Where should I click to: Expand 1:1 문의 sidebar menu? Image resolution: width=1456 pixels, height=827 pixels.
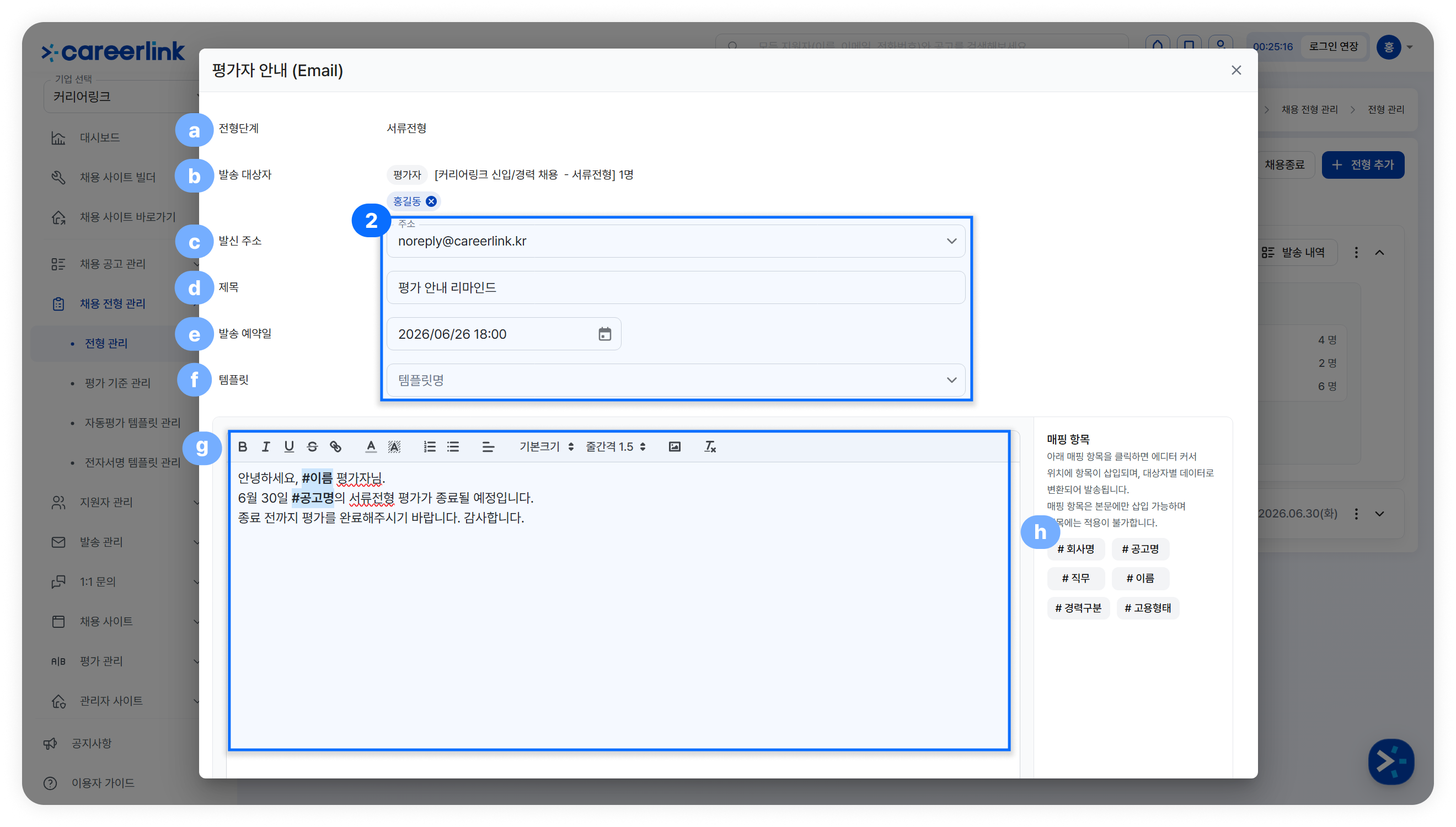98,582
